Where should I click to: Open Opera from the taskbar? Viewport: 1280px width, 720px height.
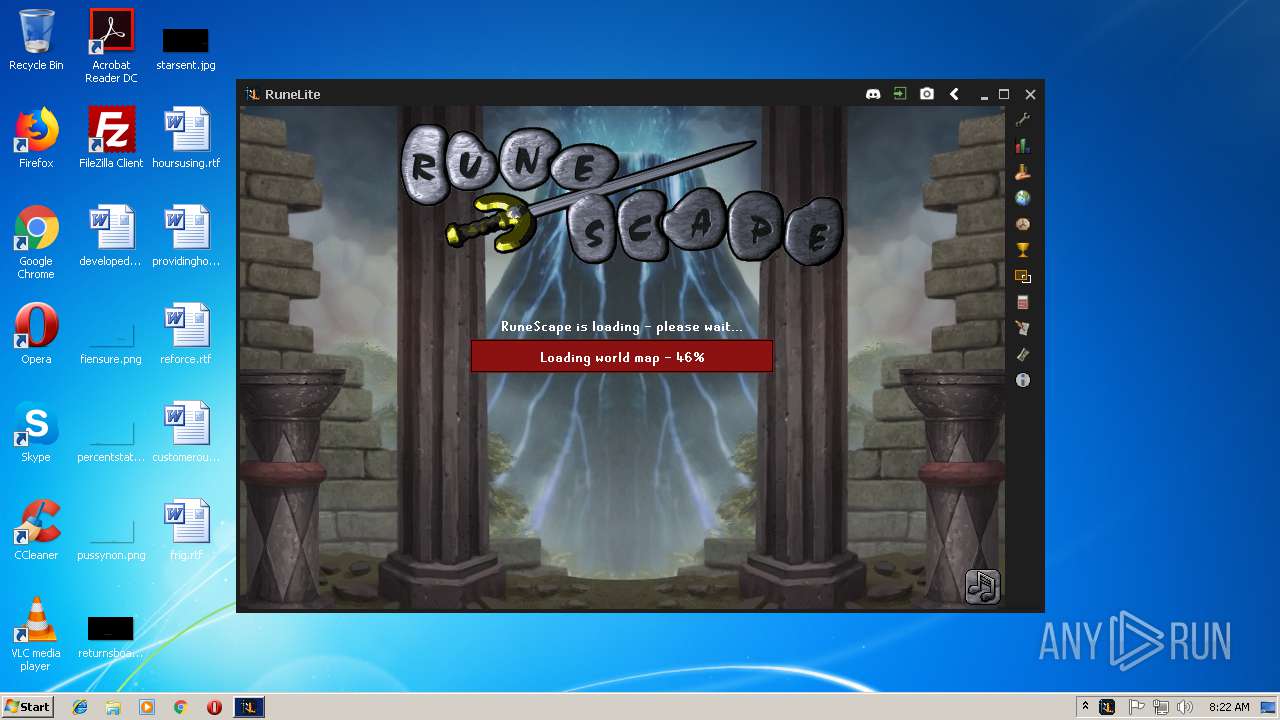pyautogui.click(x=214, y=707)
